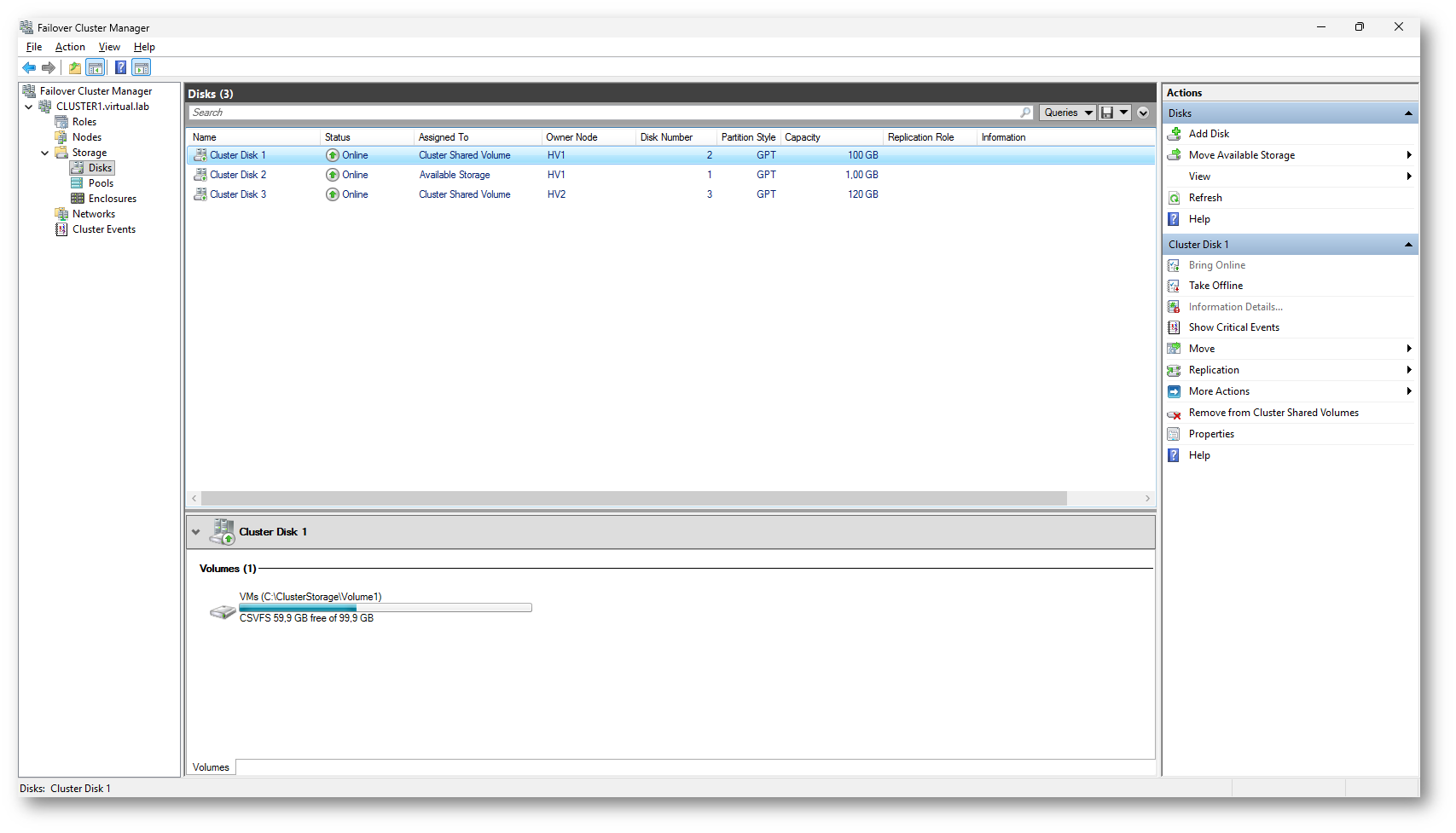Image resolution: width=1456 pixels, height=833 pixels.
Task: Collapse the Storage tree node
Action: 44,153
